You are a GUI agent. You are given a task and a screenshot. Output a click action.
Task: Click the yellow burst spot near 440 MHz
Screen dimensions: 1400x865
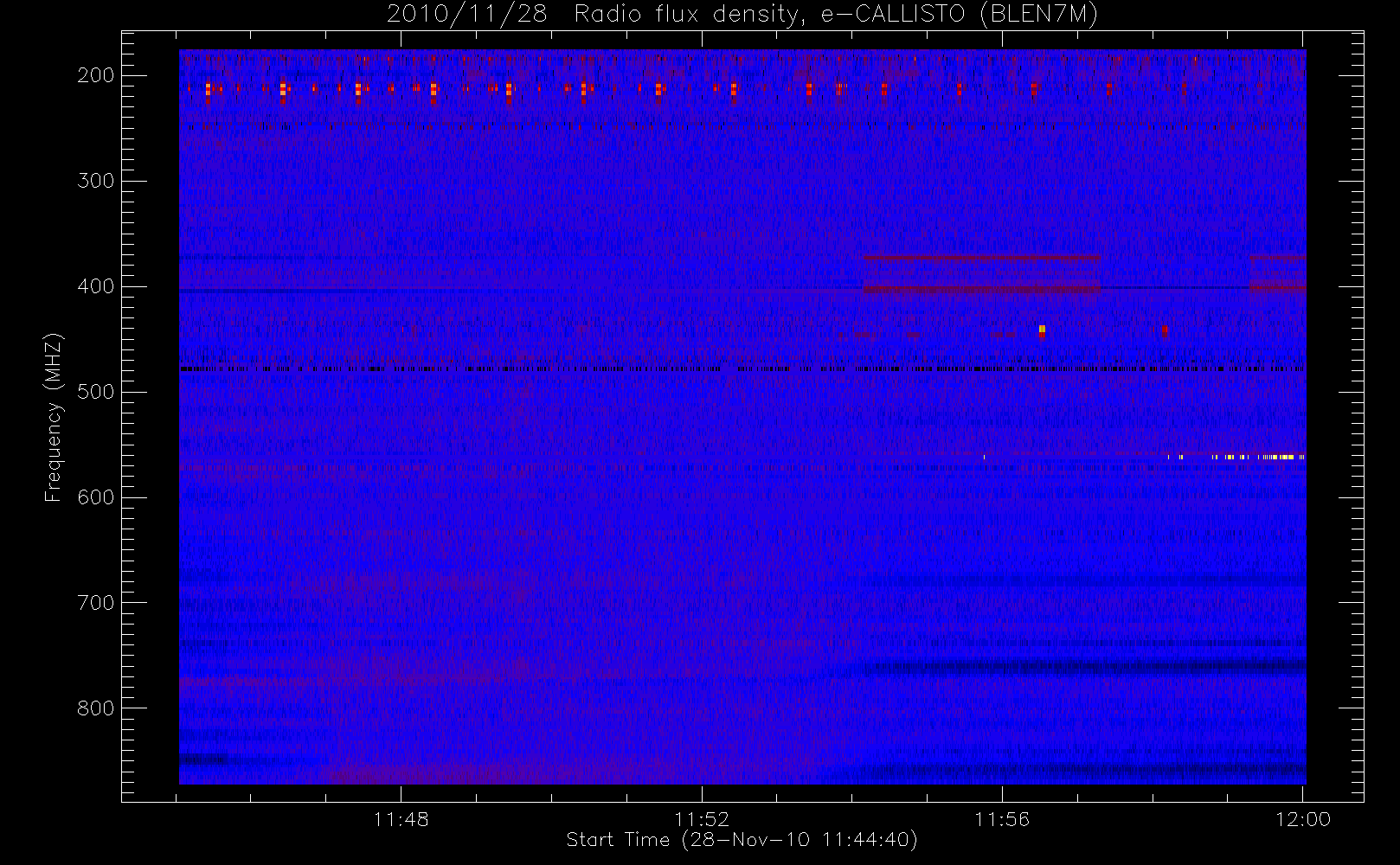coord(1042,330)
